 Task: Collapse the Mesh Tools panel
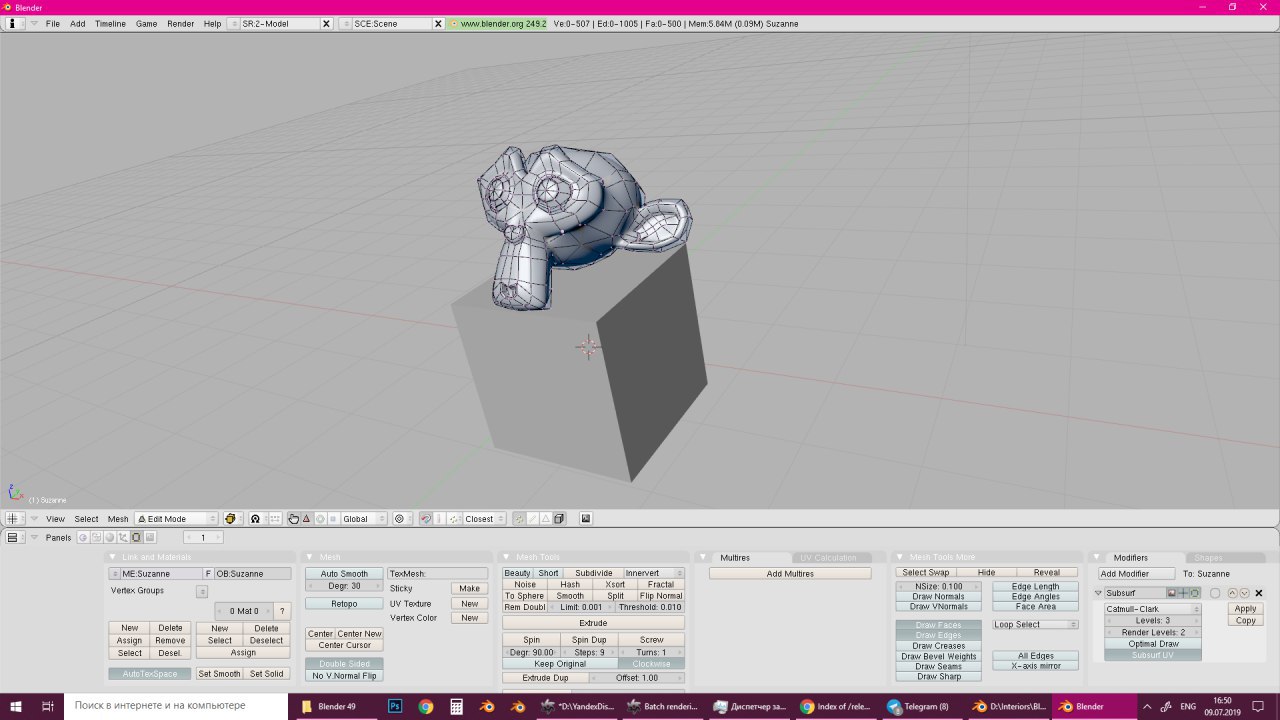click(505, 557)
